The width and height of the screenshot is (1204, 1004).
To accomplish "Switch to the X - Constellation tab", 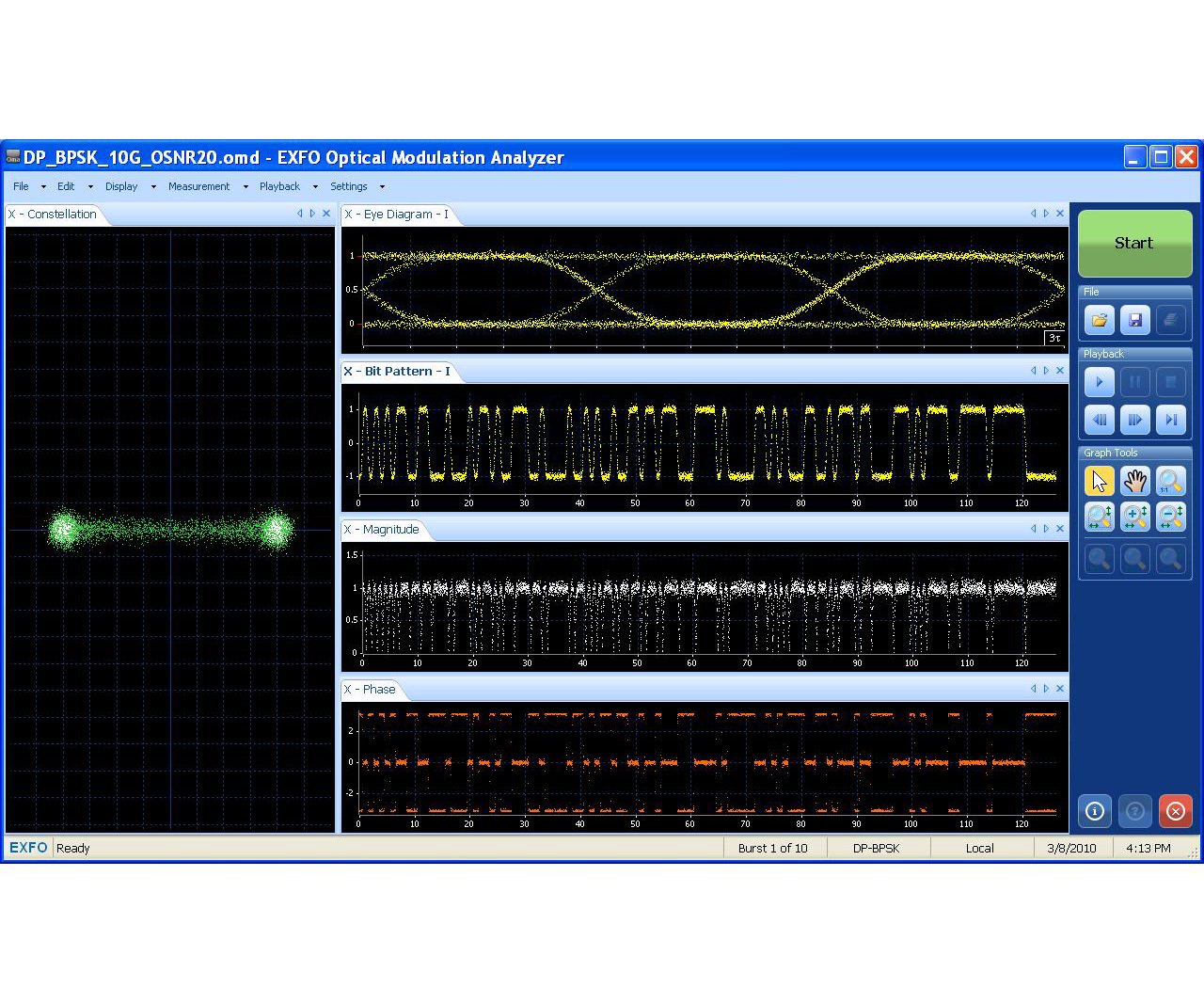I will tap(53, 214).
